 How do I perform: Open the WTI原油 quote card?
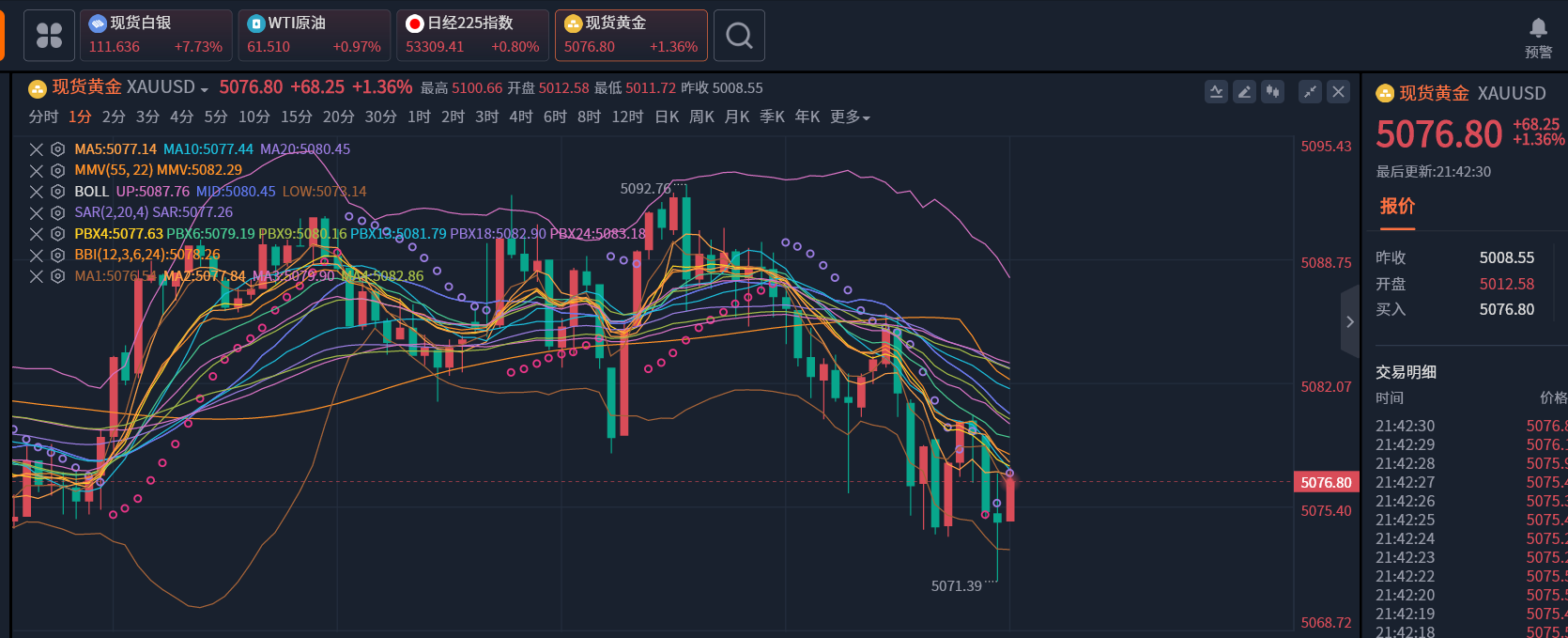coord(314,36)
